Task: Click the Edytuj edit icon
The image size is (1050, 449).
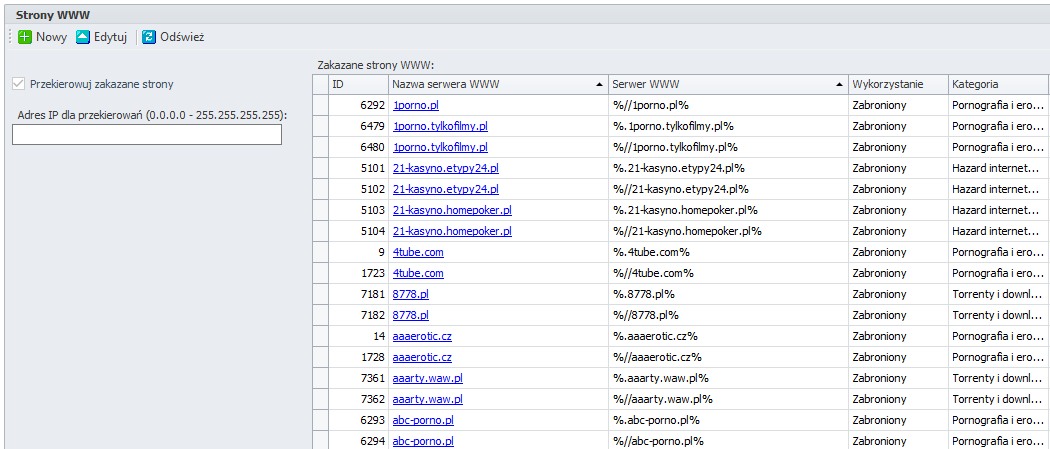Action: [83, 37]
